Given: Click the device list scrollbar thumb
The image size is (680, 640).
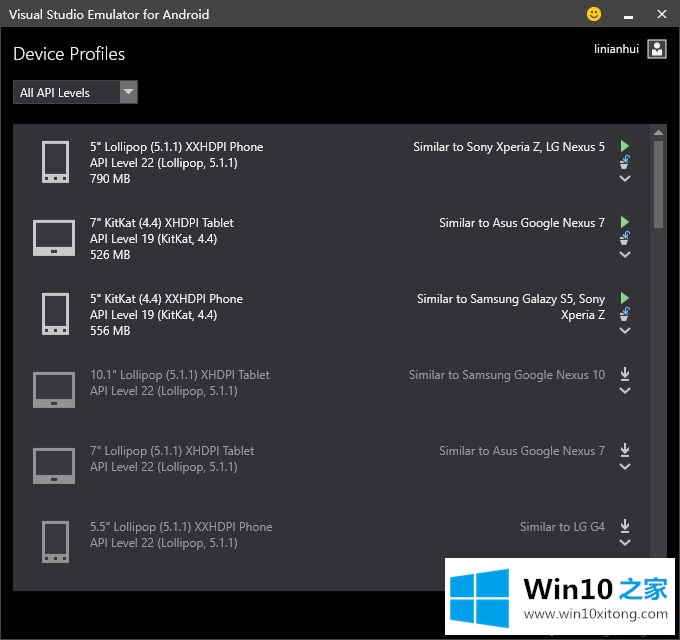Looking at the screenshot, I should [658, 183].
